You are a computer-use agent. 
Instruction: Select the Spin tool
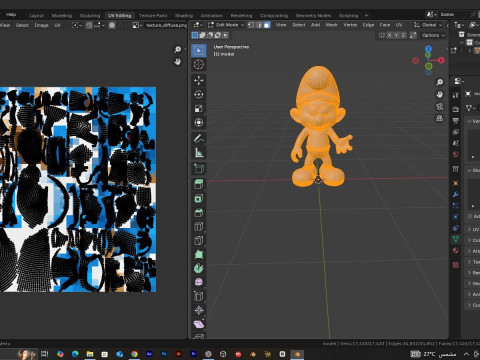[199, 268]
